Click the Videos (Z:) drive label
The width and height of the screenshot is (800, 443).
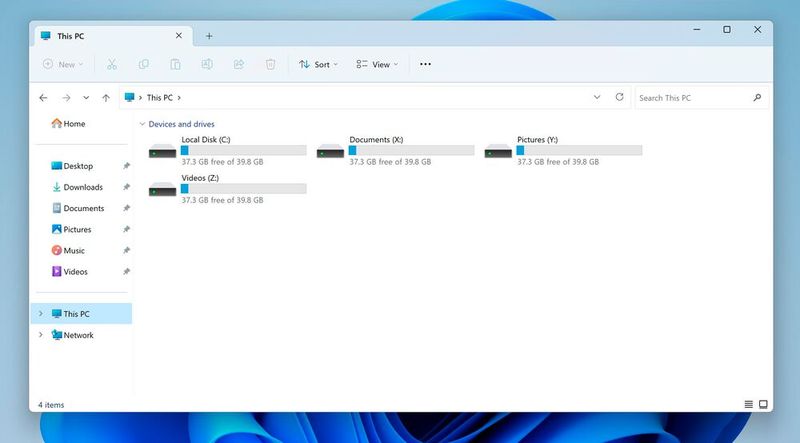click(200, 178)
